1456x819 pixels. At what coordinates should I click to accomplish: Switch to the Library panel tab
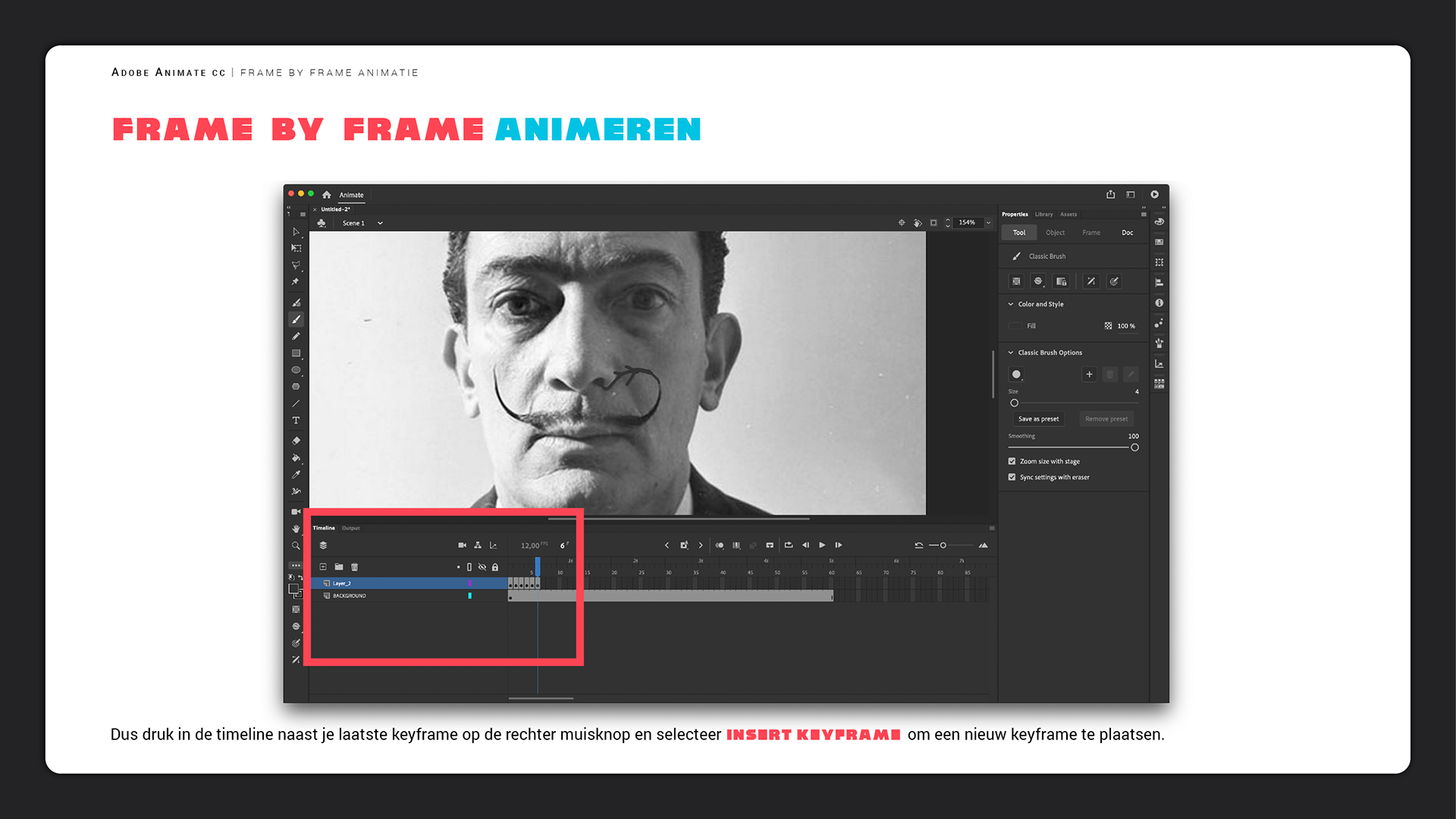[1043, 214]
